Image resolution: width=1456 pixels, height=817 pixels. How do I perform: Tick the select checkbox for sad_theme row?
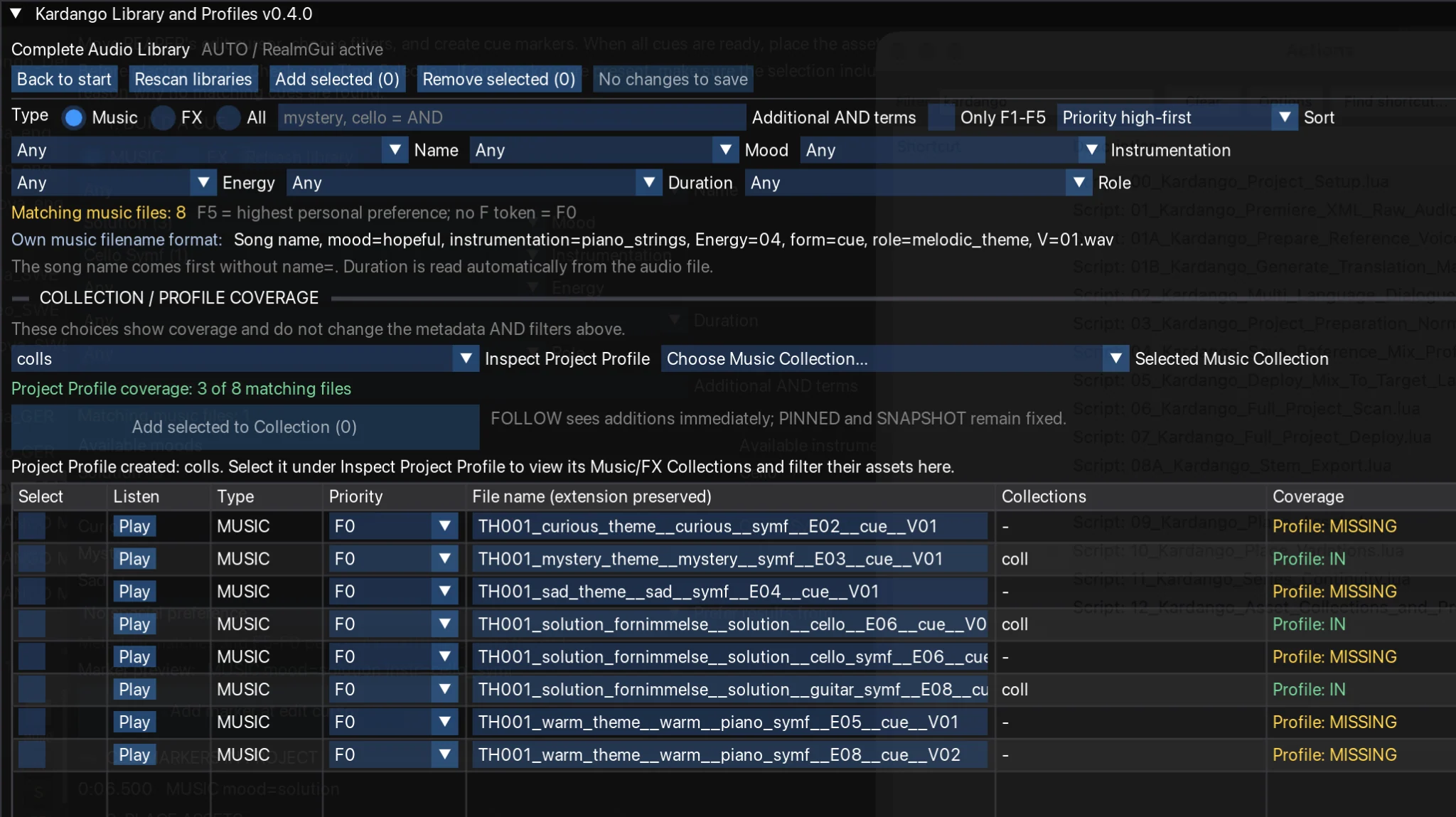[32, 592]
